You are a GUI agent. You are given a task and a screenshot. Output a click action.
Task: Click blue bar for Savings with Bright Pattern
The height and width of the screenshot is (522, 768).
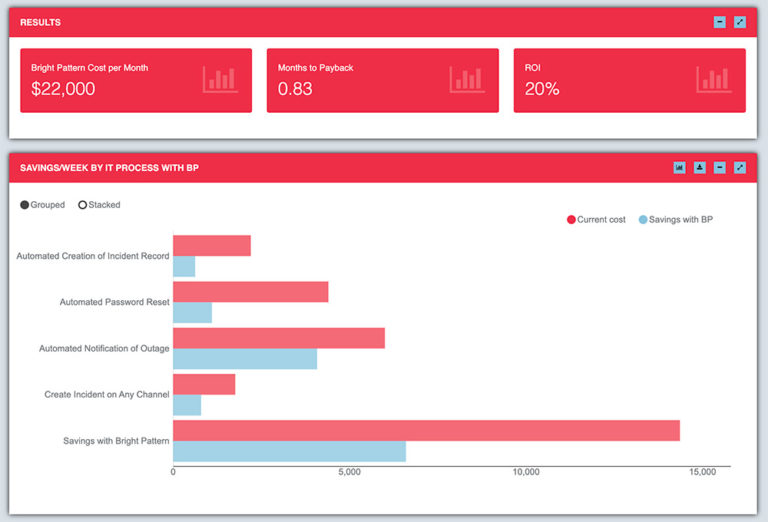coord(289,451)
